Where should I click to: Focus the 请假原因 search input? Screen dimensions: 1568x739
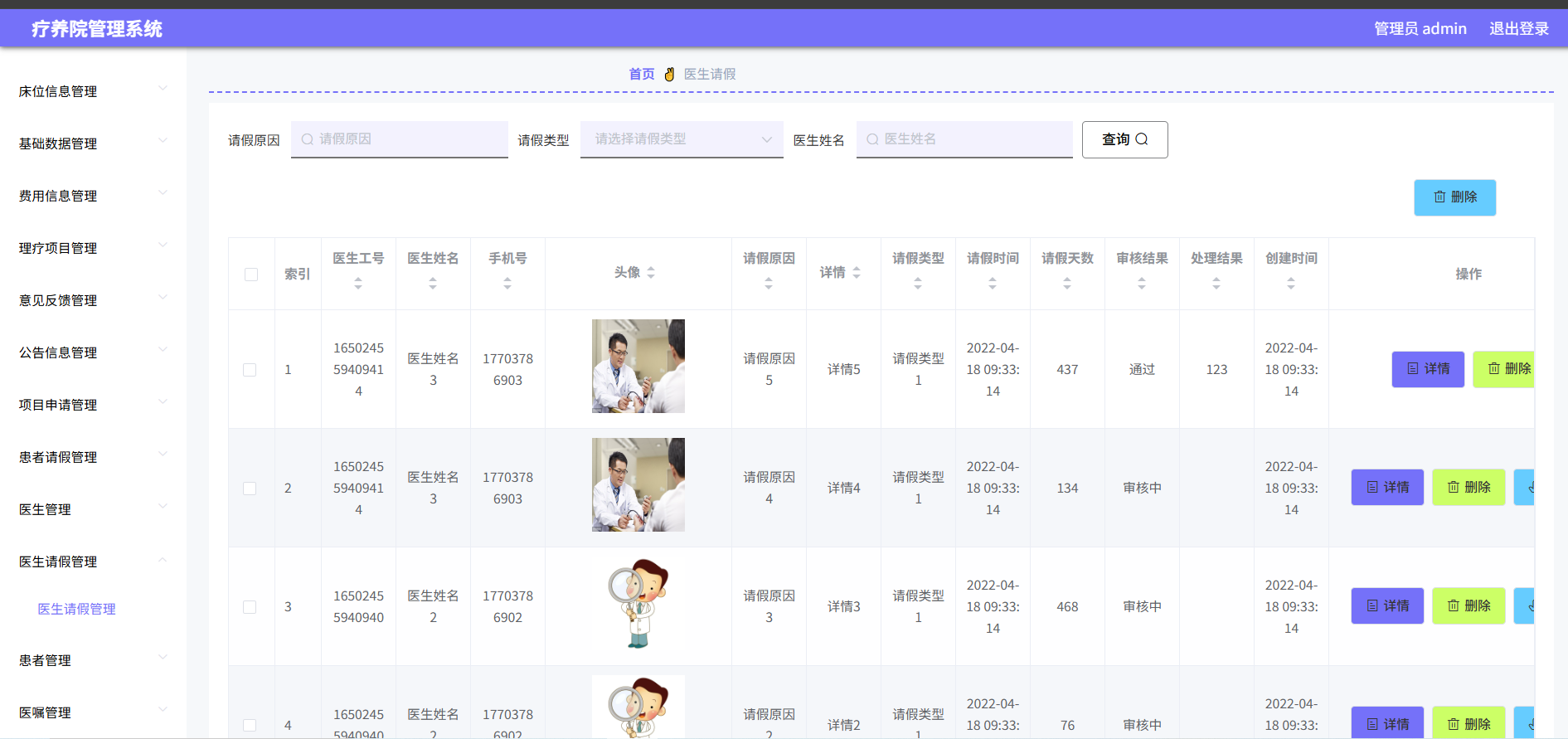click(400, 139)
